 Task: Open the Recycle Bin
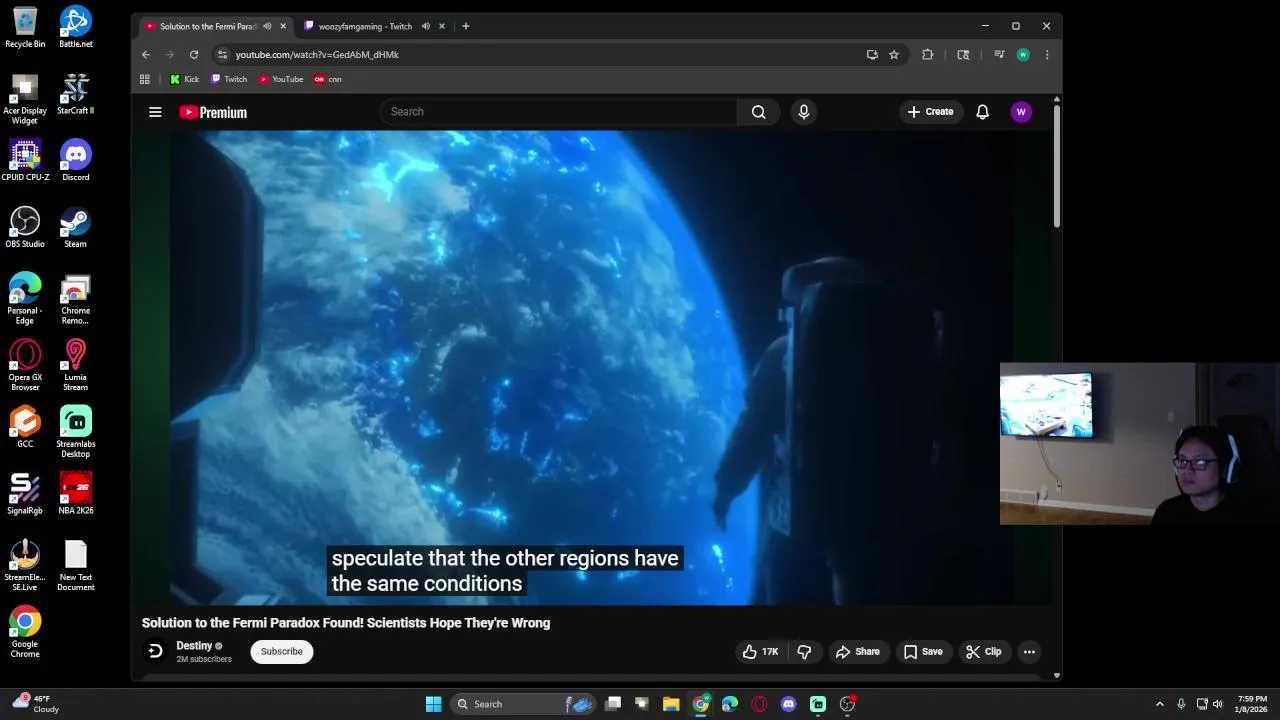point(25,27)
